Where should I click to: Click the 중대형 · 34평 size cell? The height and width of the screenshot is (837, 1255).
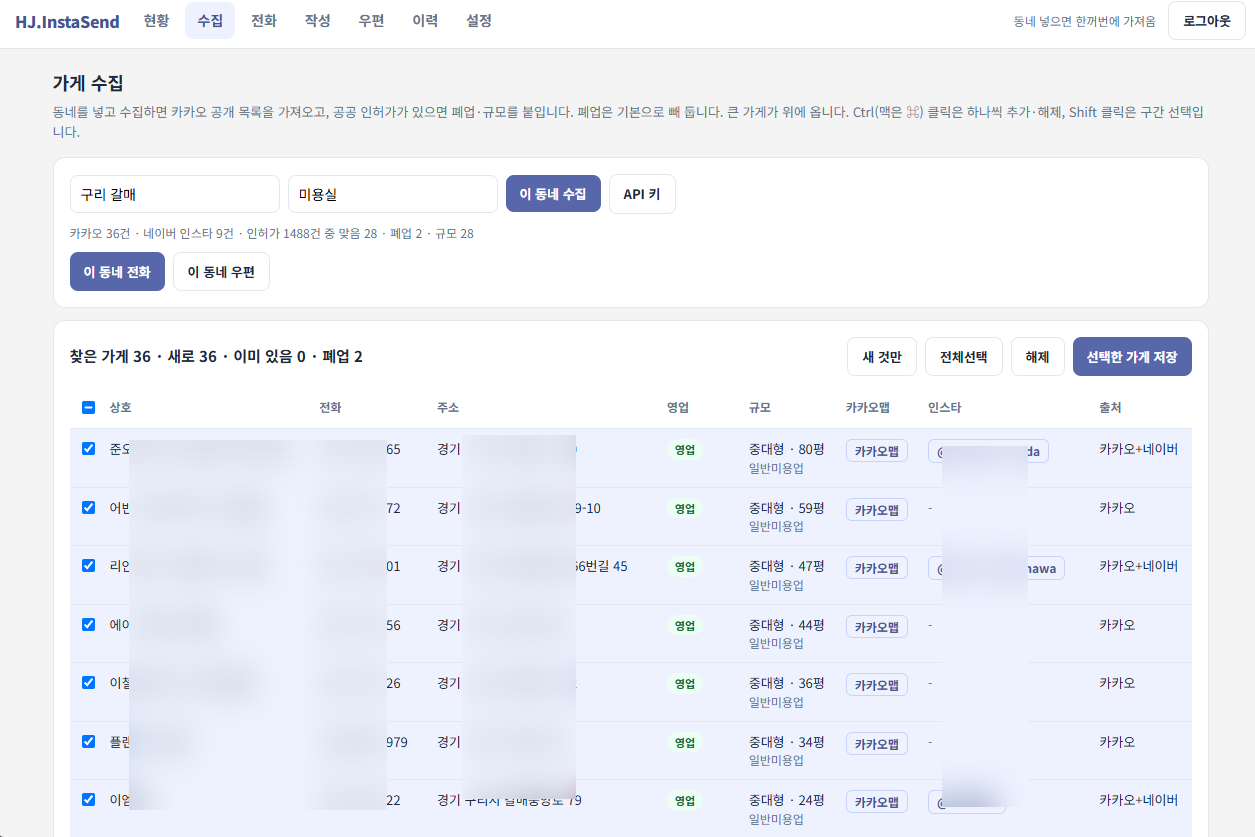(787, 742)
